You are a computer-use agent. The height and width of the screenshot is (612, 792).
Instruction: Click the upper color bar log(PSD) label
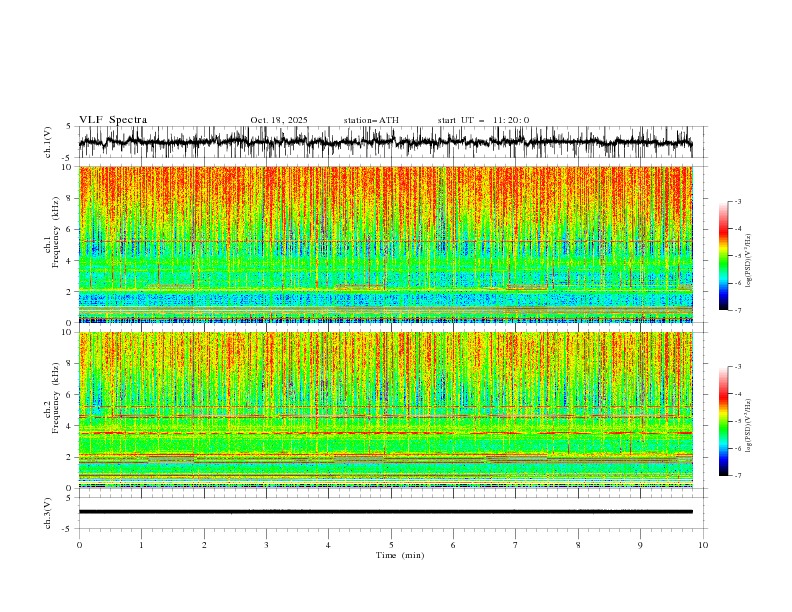(749, 261)
